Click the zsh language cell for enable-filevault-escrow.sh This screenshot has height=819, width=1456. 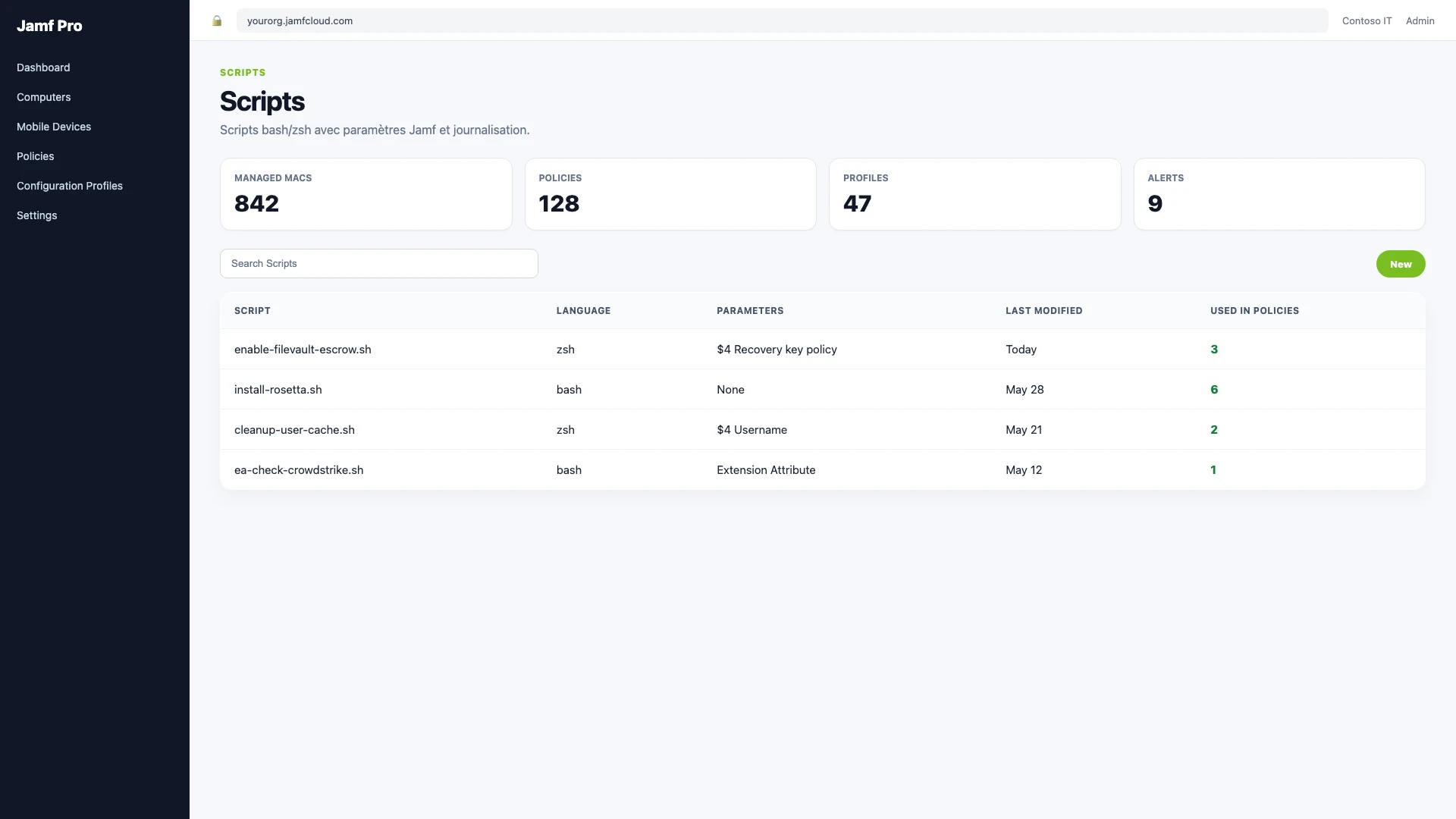coord(565,350)
